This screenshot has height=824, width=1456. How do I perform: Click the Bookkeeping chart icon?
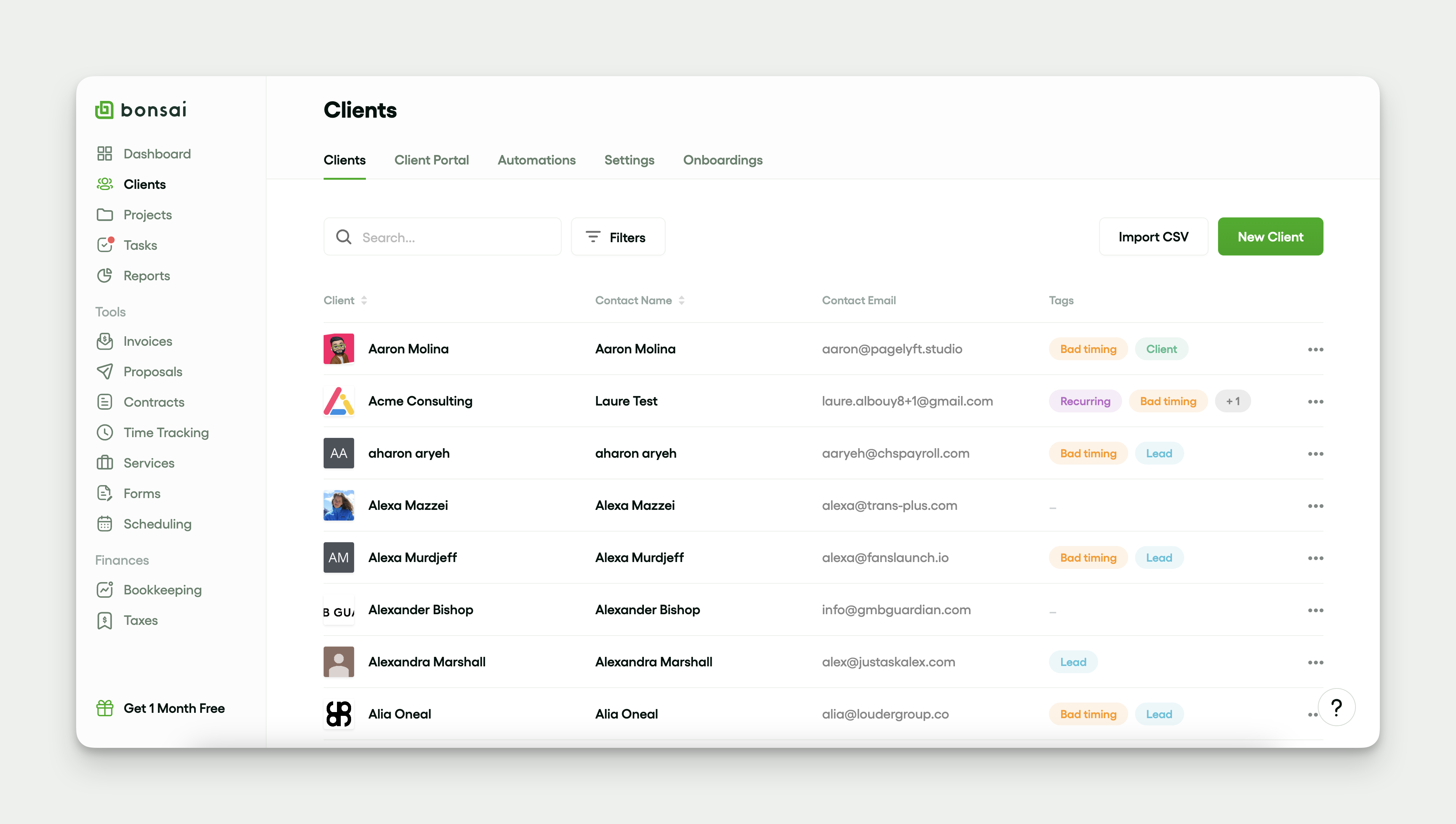tap(105, 590)
